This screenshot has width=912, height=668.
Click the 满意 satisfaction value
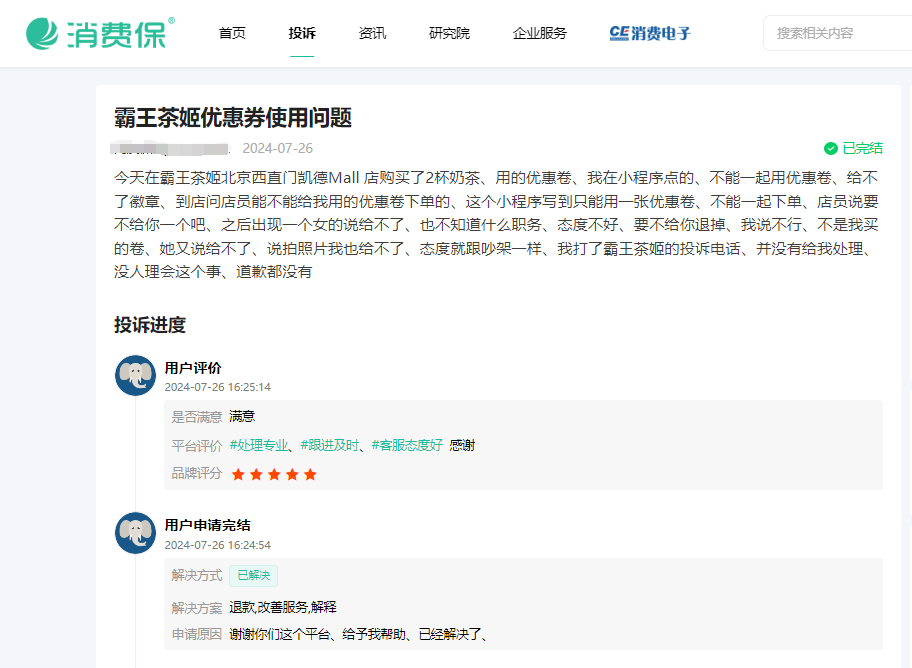(242, 417)
